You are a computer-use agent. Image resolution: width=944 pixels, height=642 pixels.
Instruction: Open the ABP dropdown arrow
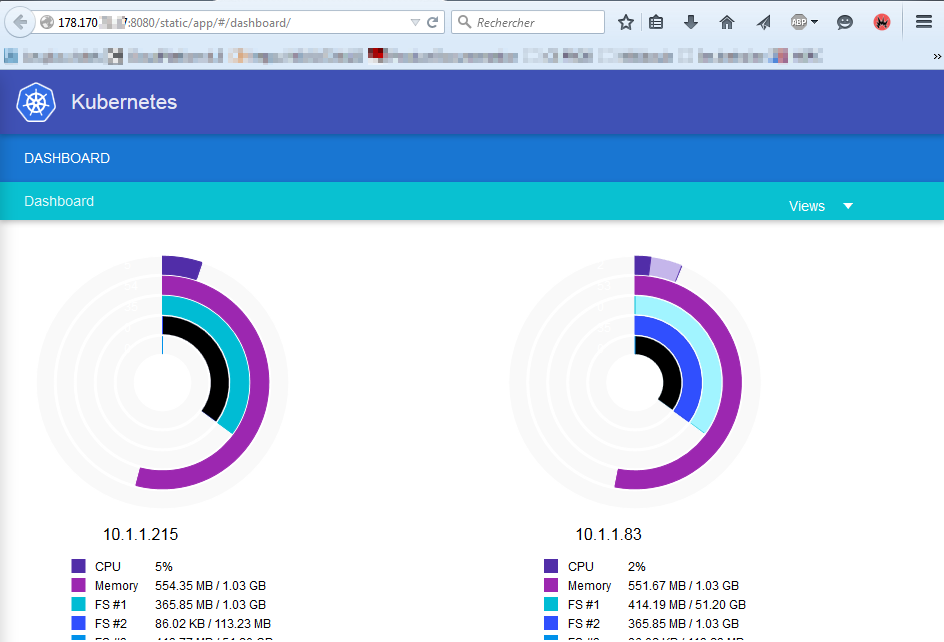click(814, 21)
